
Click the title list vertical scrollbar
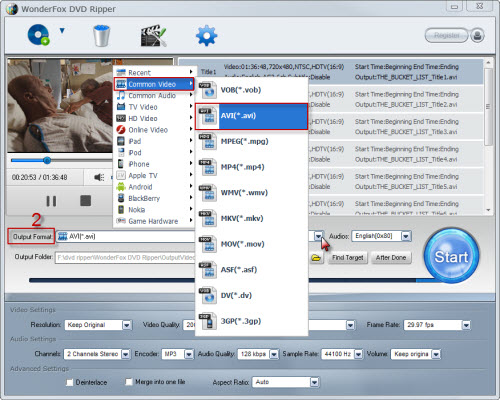(488, 107)
